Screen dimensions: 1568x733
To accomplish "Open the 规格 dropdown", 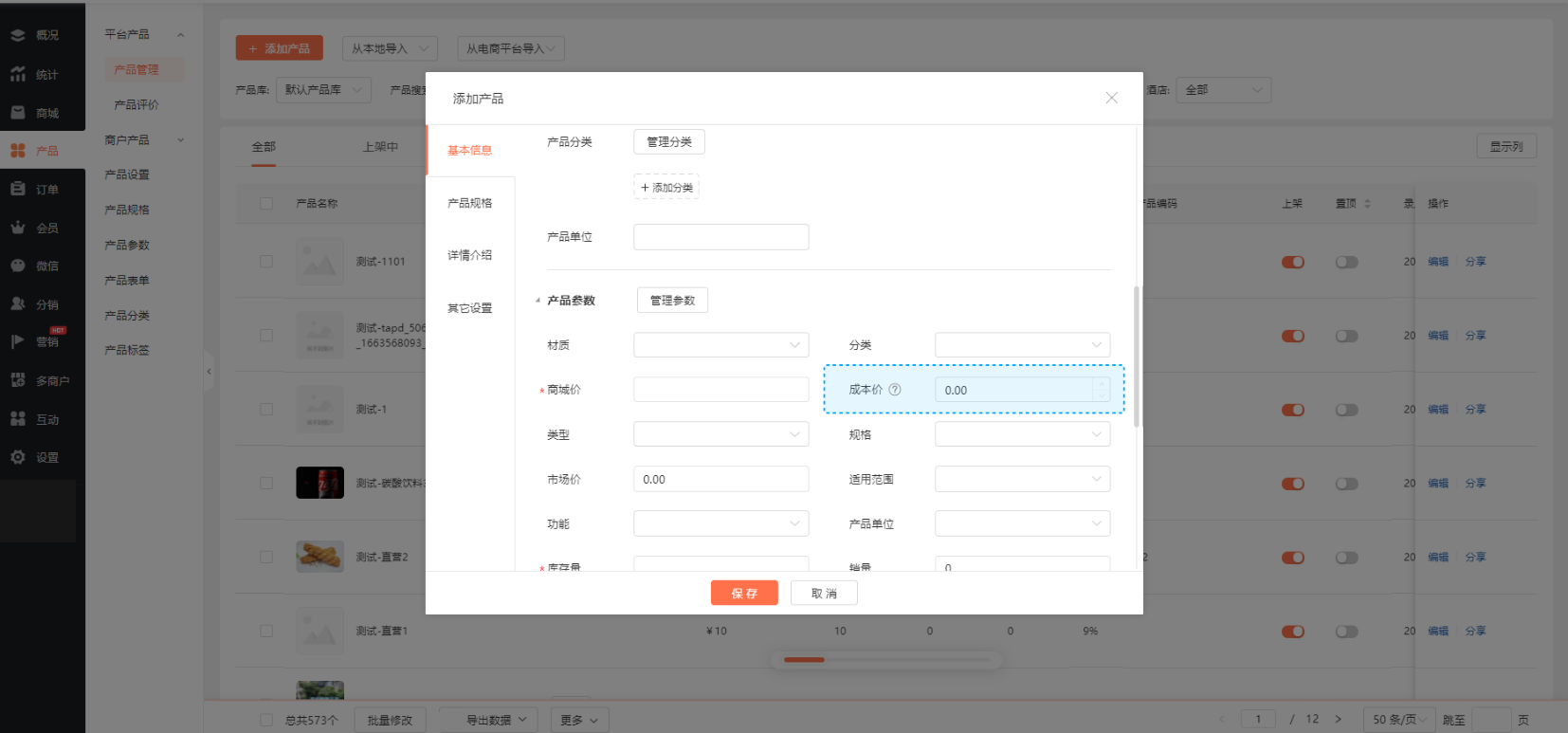I will click(1022, 434).
